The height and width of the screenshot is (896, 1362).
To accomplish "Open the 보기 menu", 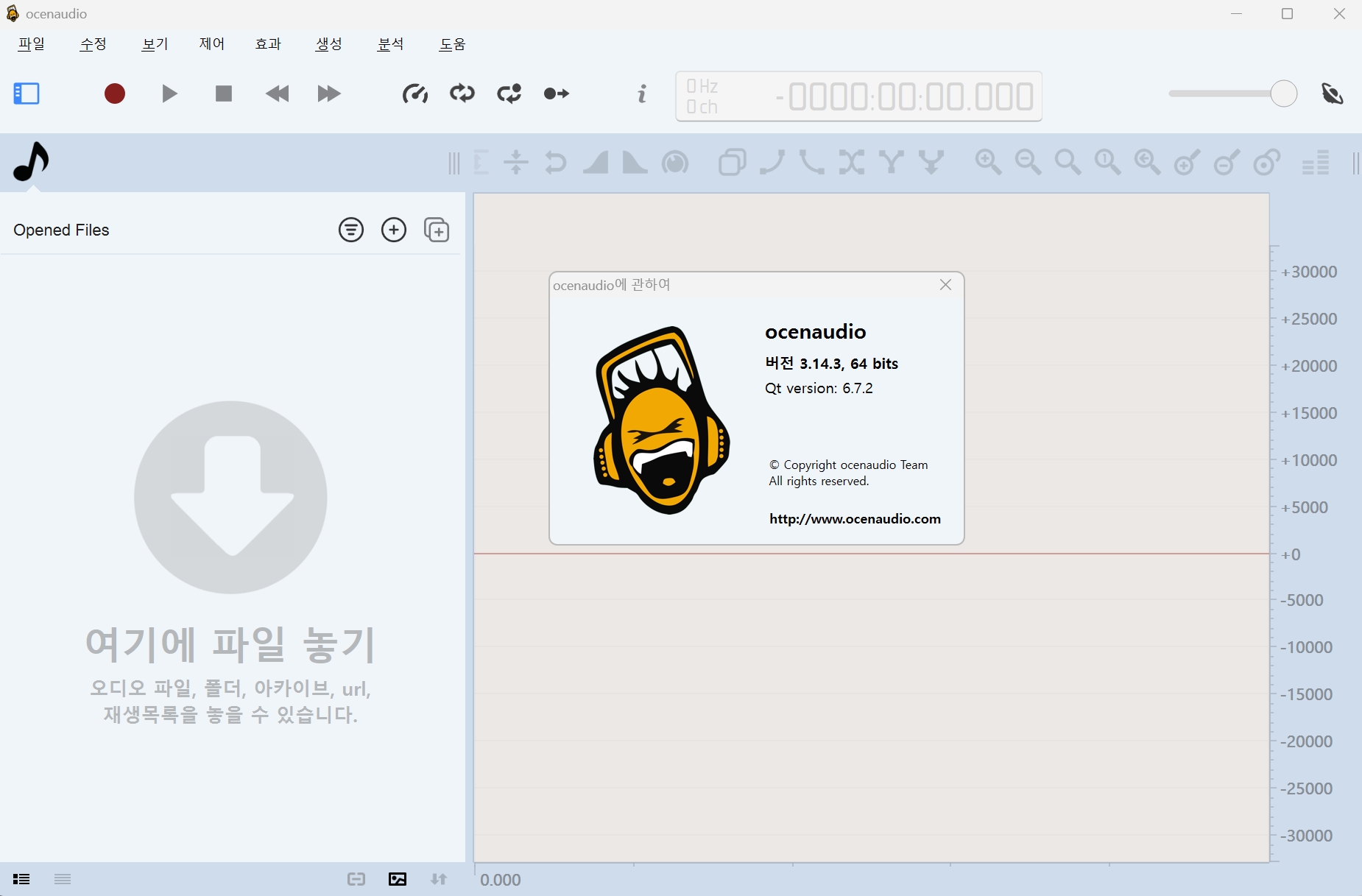I will (155, 44).
